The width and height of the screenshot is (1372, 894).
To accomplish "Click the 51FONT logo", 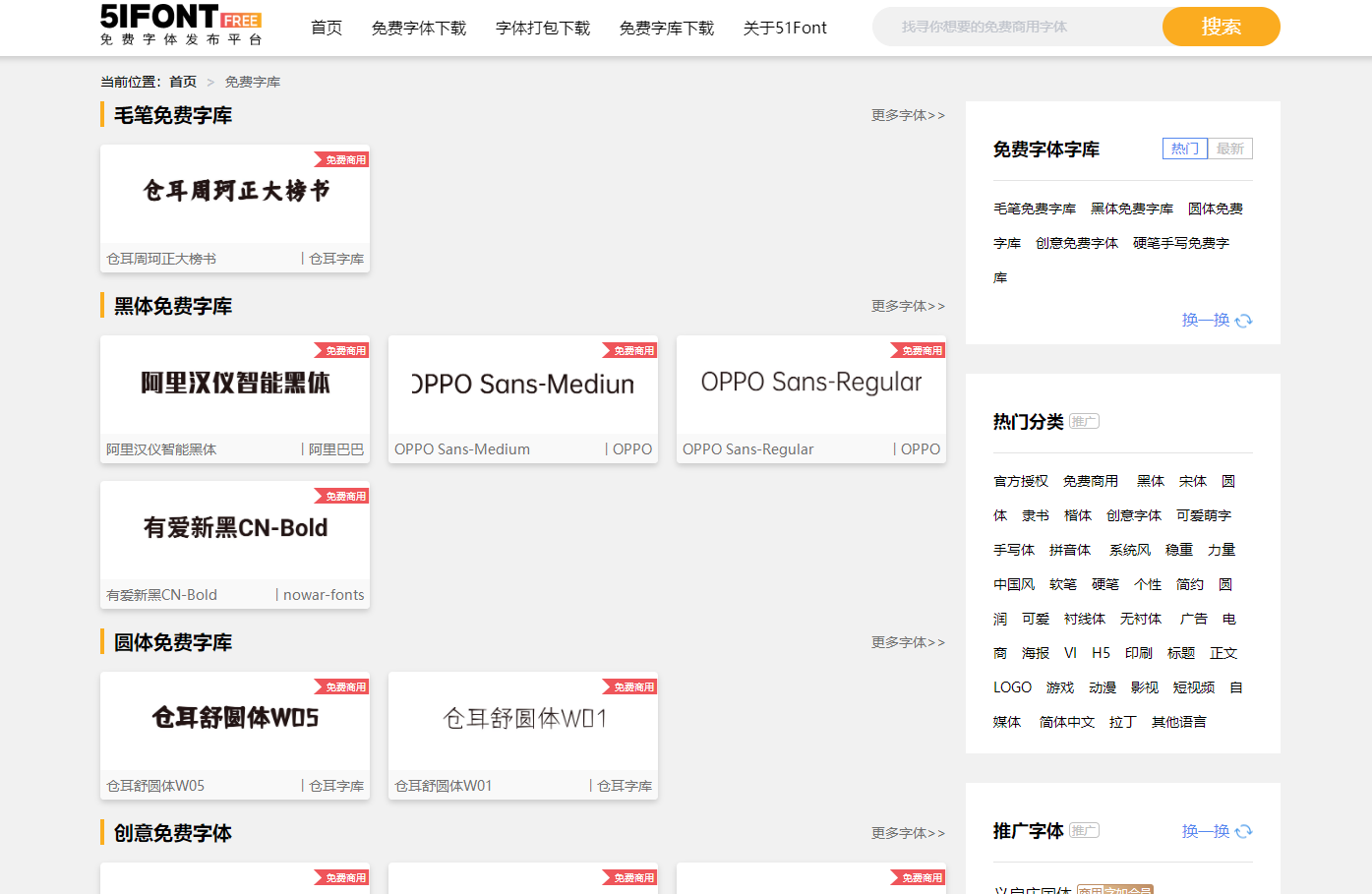I will [x=181, y=26].
